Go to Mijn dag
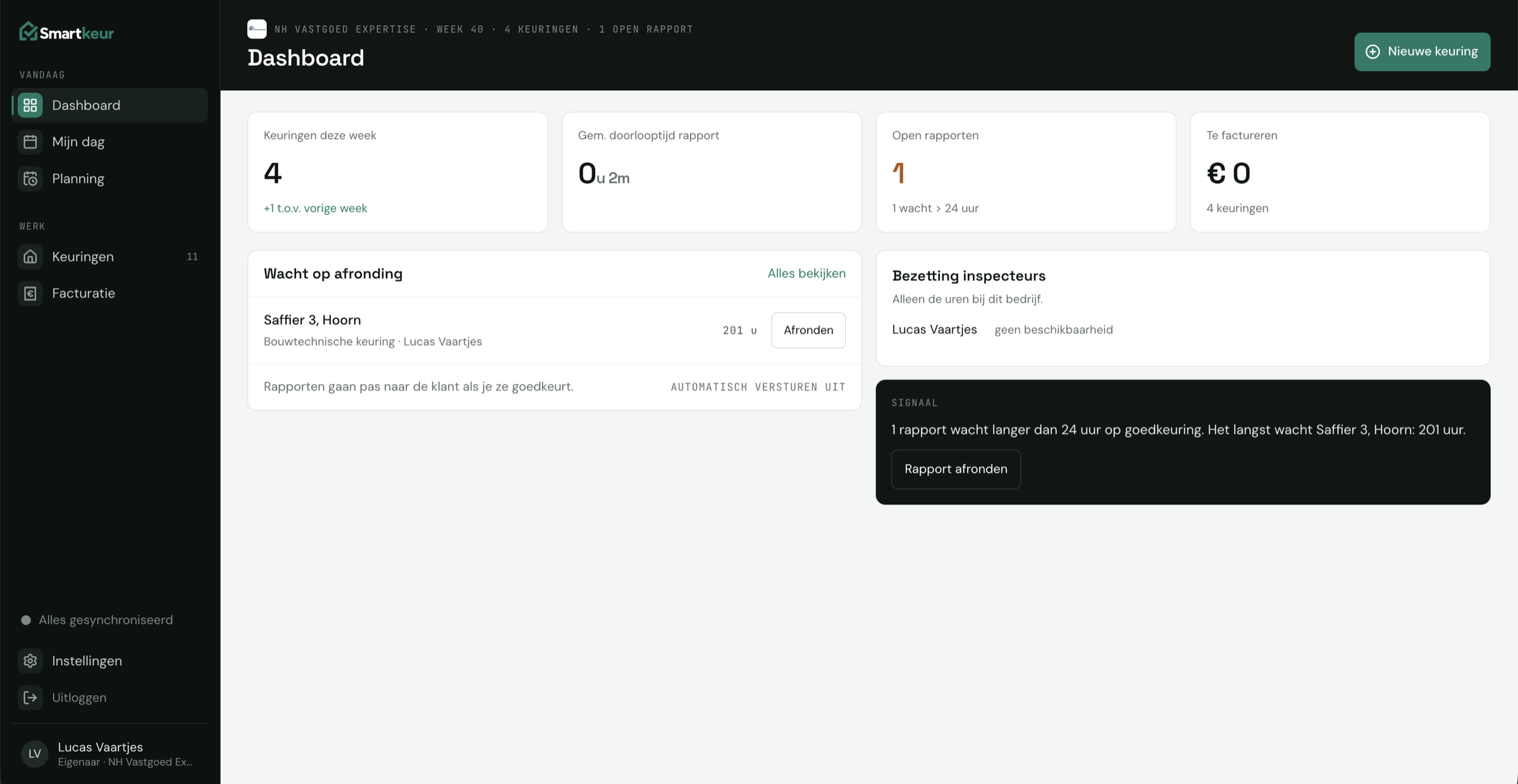 point(109,142)
